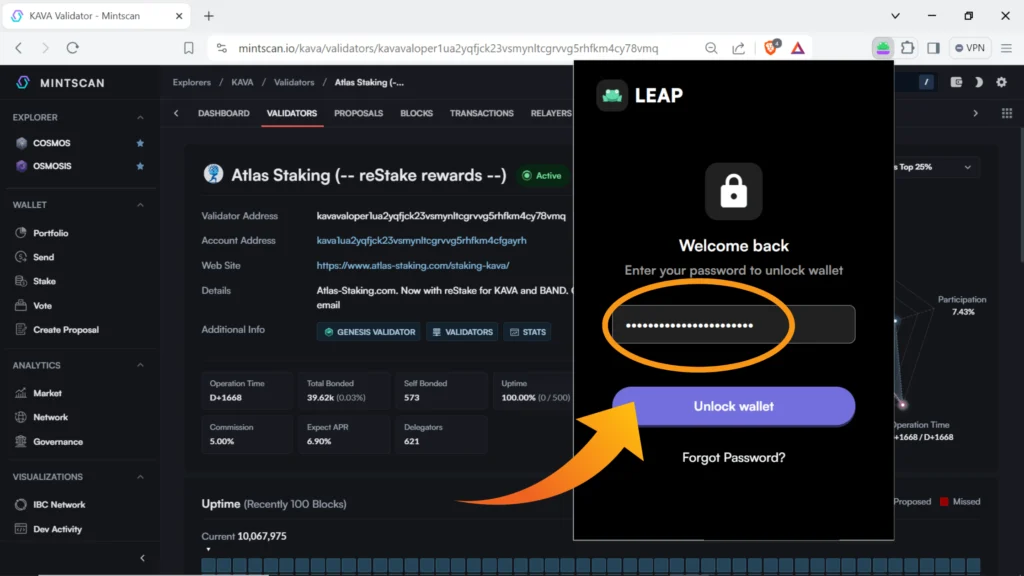Collapse the EXPLORER sidebar section

point(140,117)
